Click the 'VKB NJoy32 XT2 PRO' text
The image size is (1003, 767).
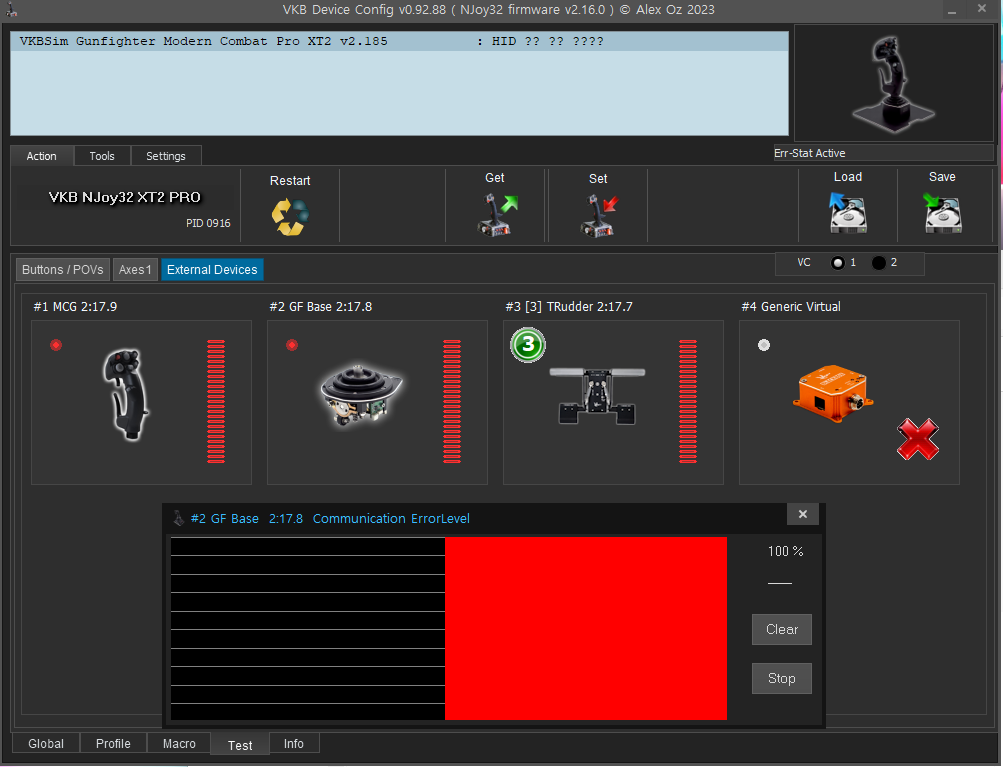125,197
